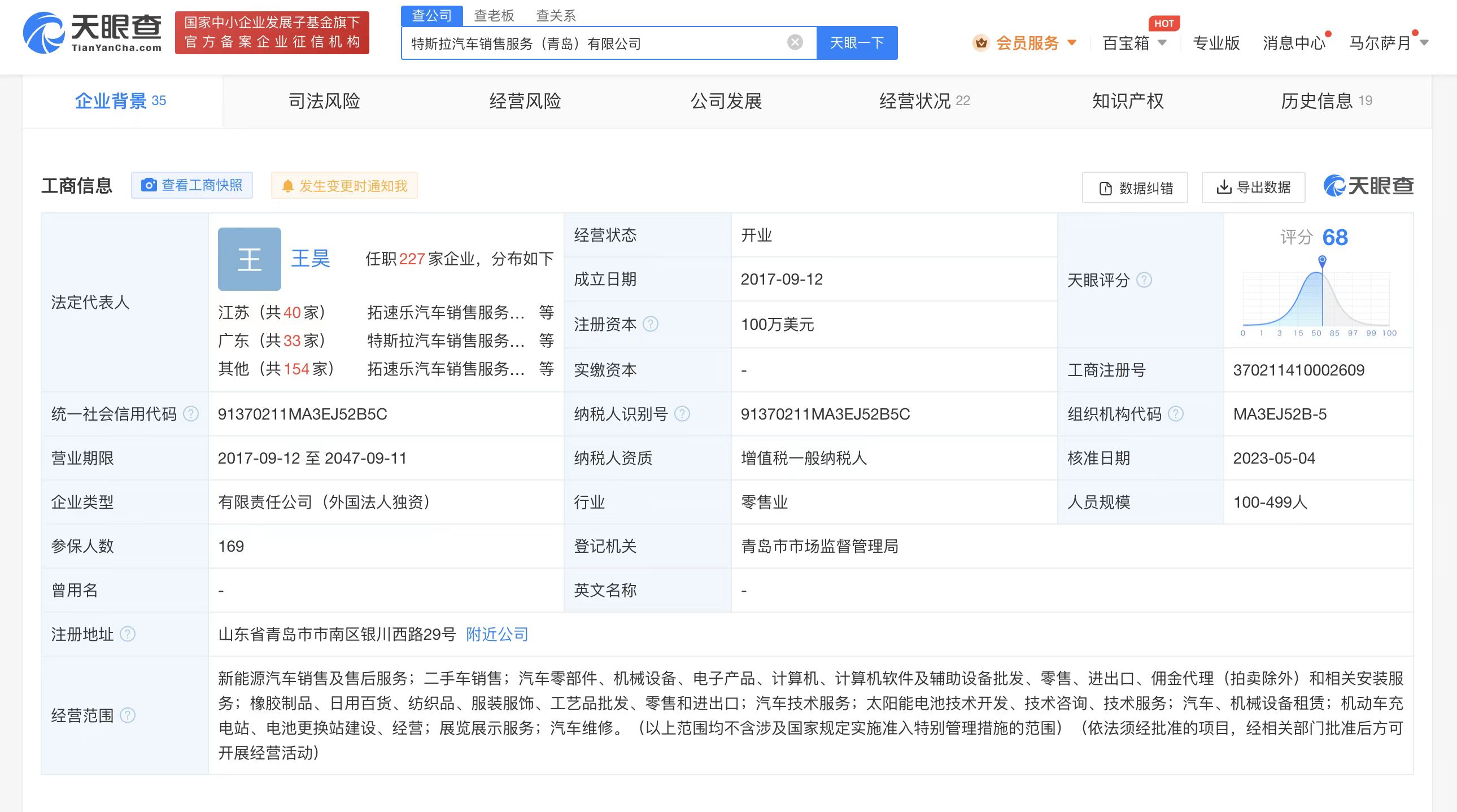Image resolution: width=1457 pixels, height=812 pixels.
Task: Click the help icon next to 天眼评分
Action: click(1144, 280)
